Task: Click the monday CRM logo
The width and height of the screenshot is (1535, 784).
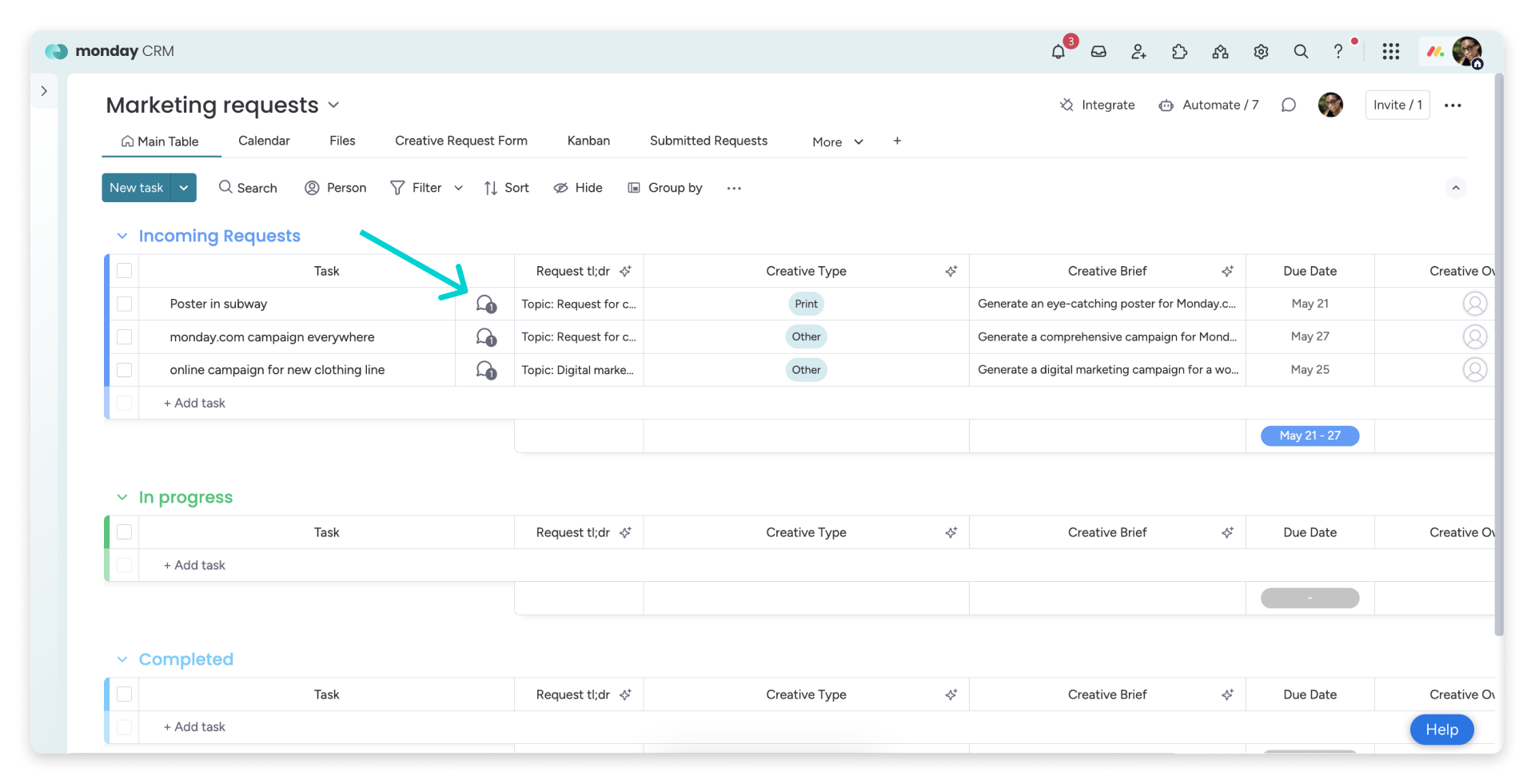Action: 110,51
